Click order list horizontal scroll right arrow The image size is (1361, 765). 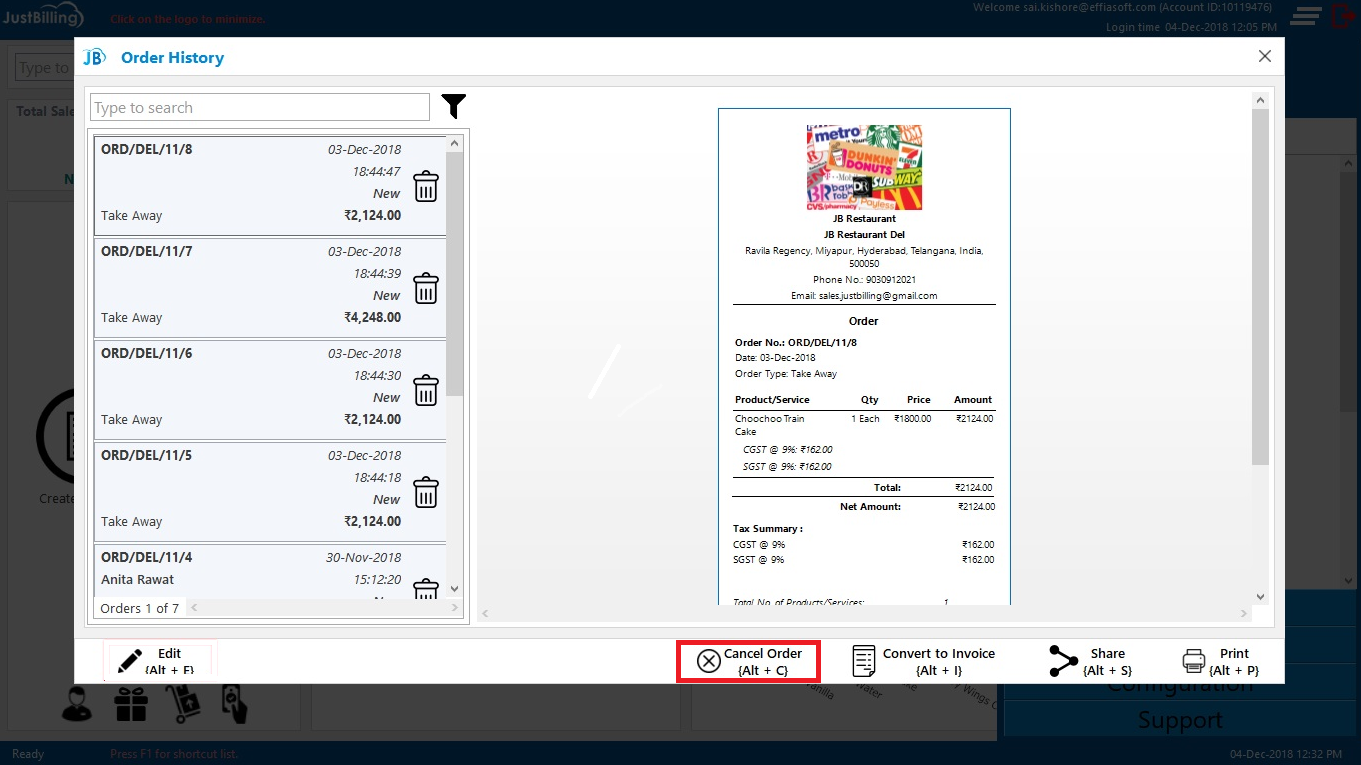tap(455, 608)
